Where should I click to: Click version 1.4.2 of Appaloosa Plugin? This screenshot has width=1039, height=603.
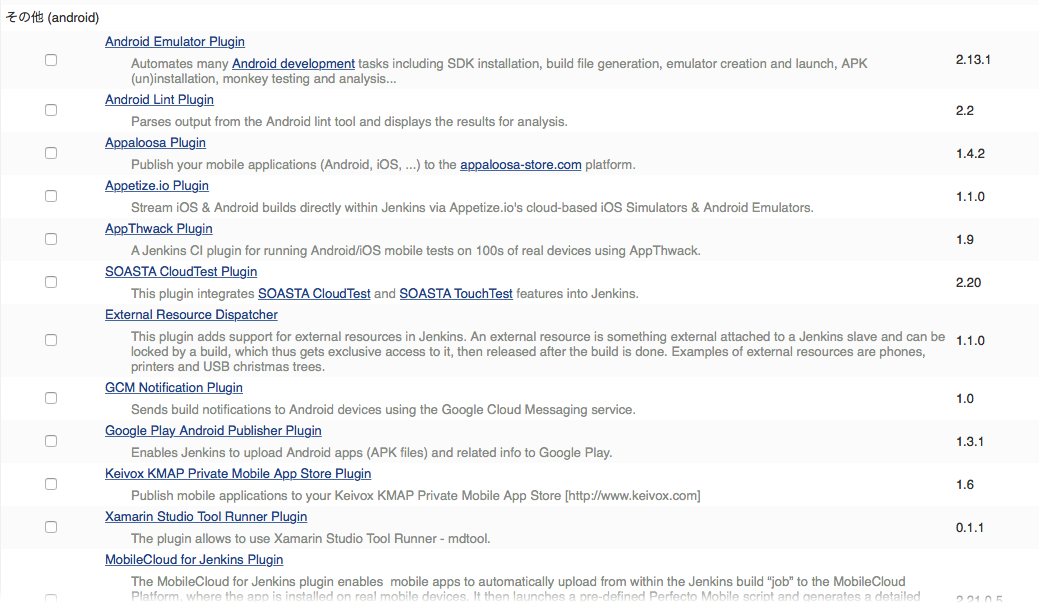point(970,154)
